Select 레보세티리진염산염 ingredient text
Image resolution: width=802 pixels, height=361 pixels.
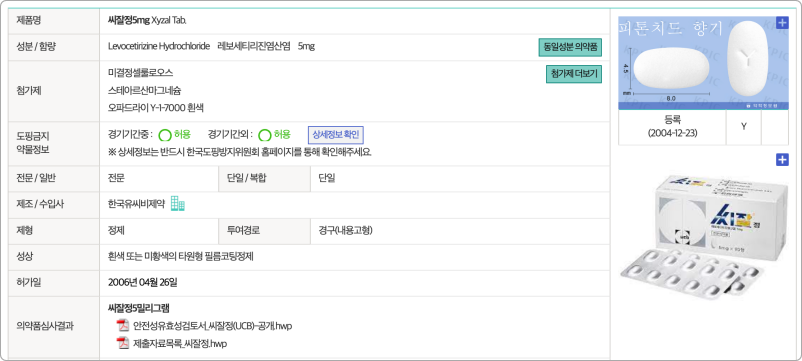tap(254, 47)
